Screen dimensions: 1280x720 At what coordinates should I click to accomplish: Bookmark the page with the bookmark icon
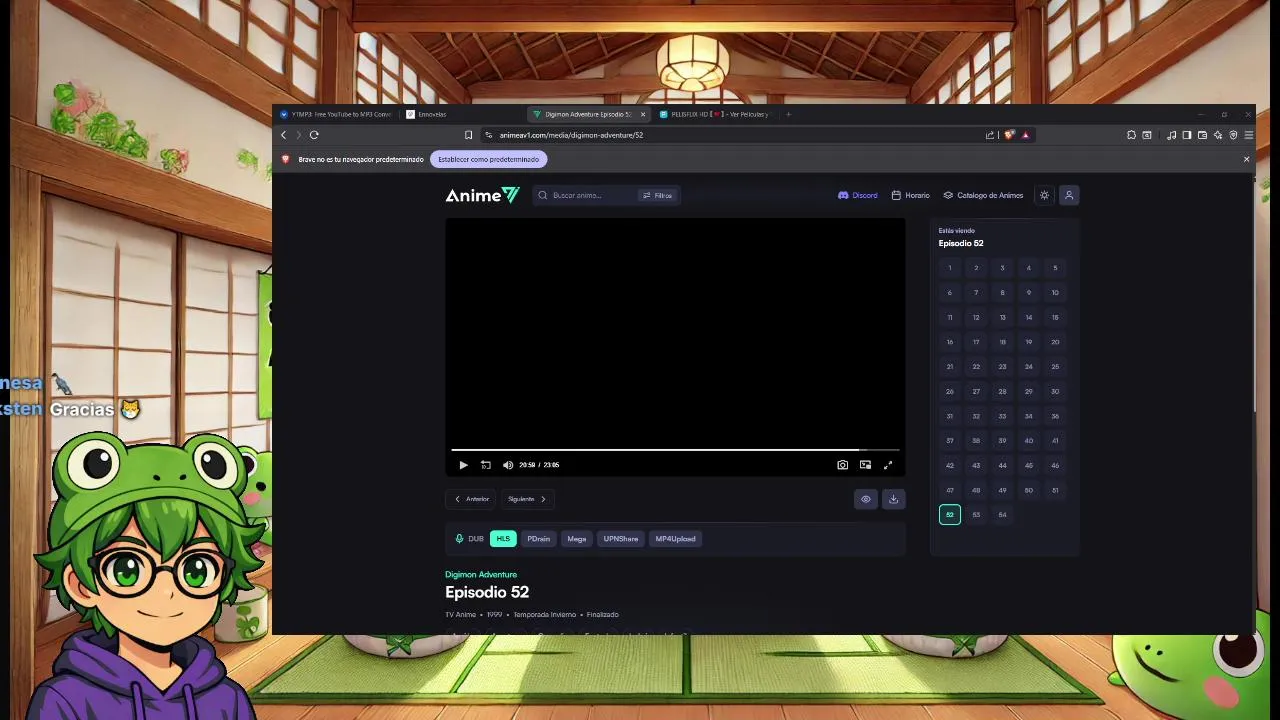click(468, 135)
